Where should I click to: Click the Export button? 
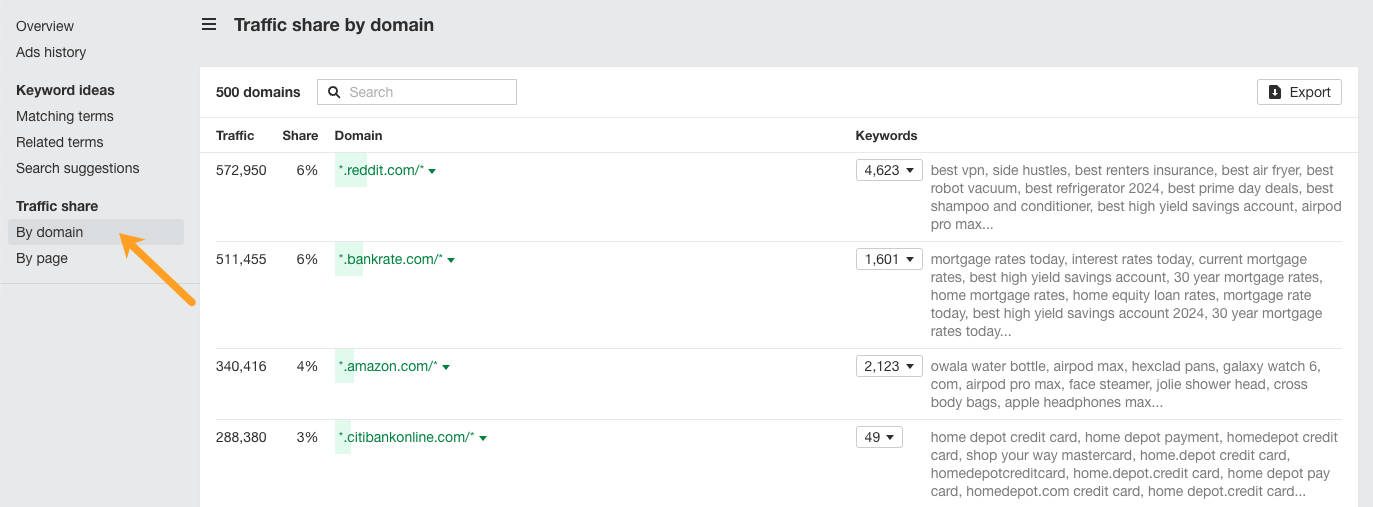tap(1299, 92)
